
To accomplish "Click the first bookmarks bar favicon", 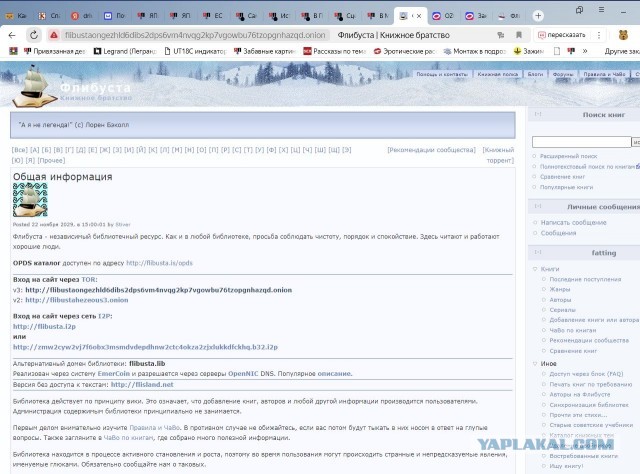I will click(x=13, y=51).
